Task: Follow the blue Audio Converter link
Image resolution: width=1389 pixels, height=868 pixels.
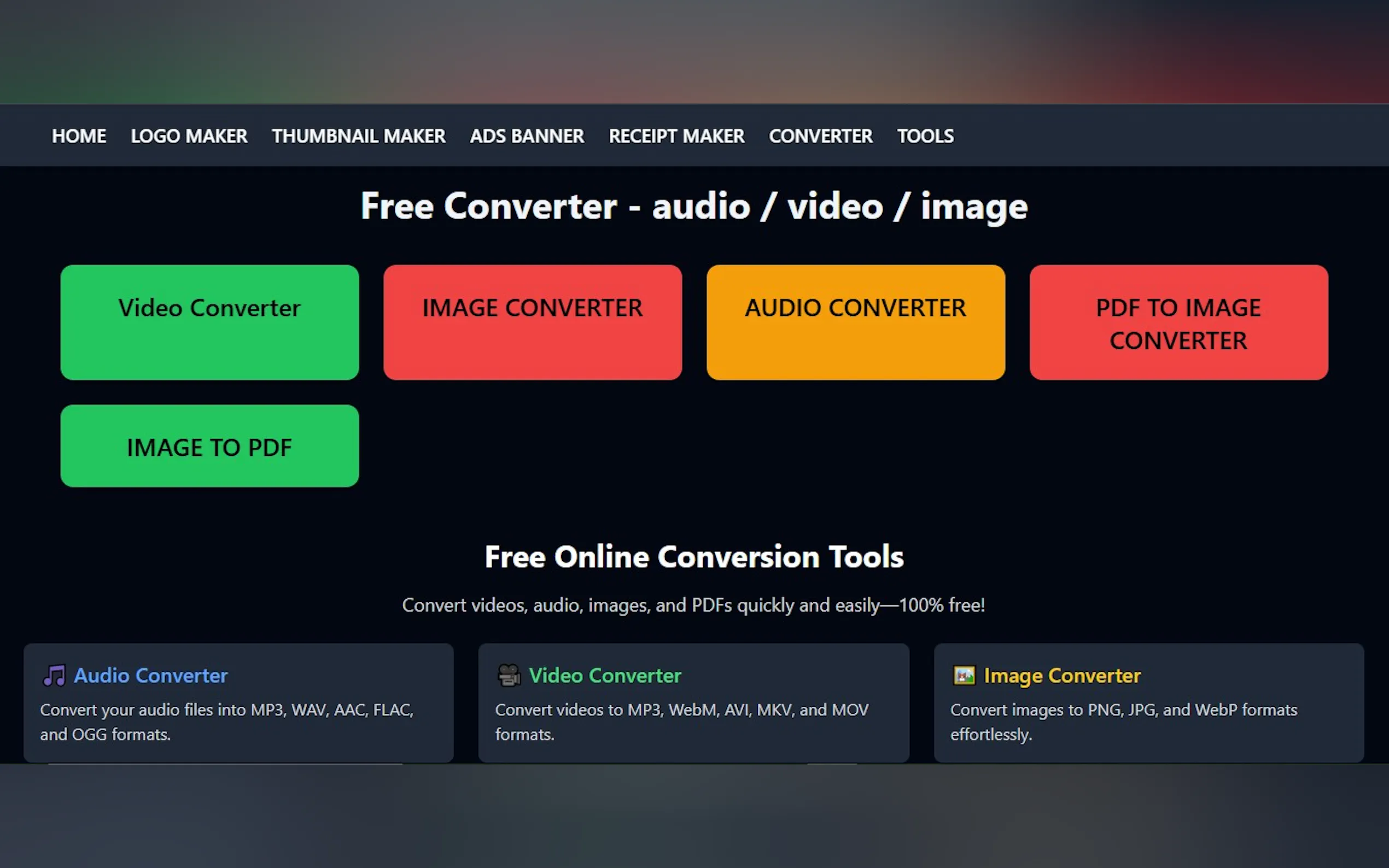Action: pyautogui.click(x=151, y=676)
